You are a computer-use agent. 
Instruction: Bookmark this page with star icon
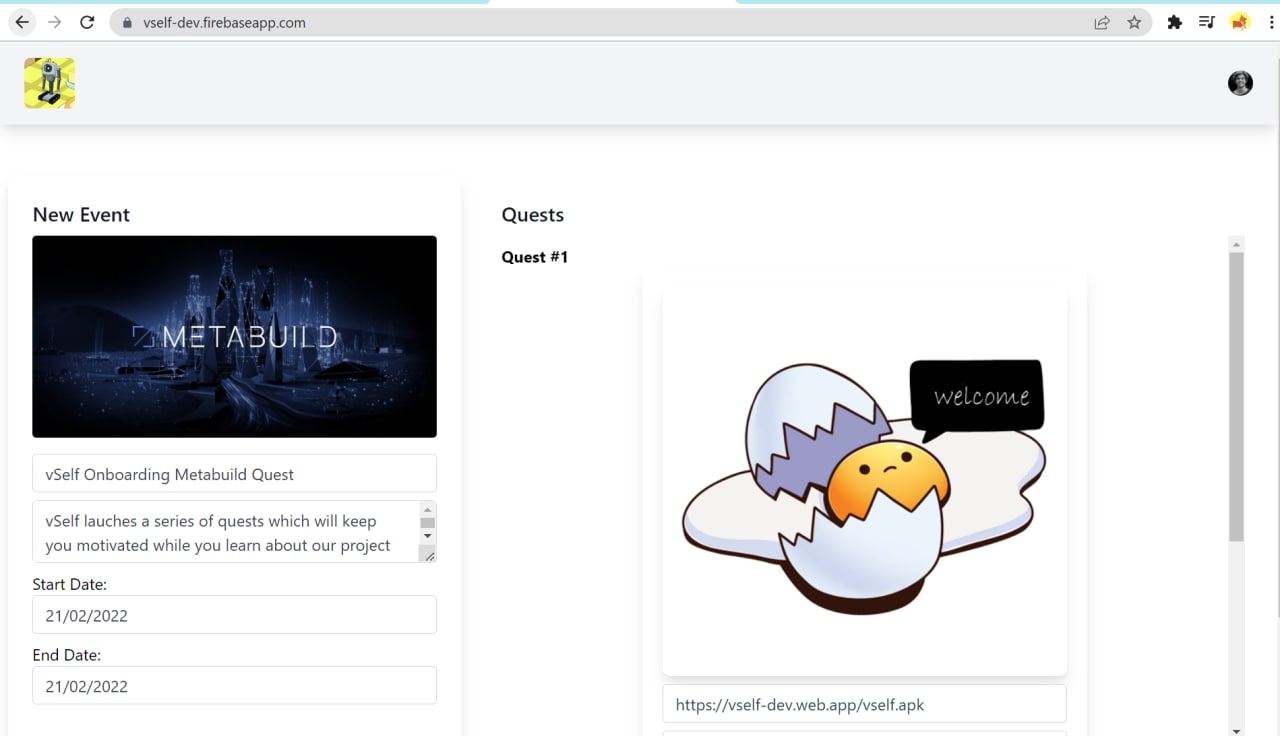click(1134, 22)
